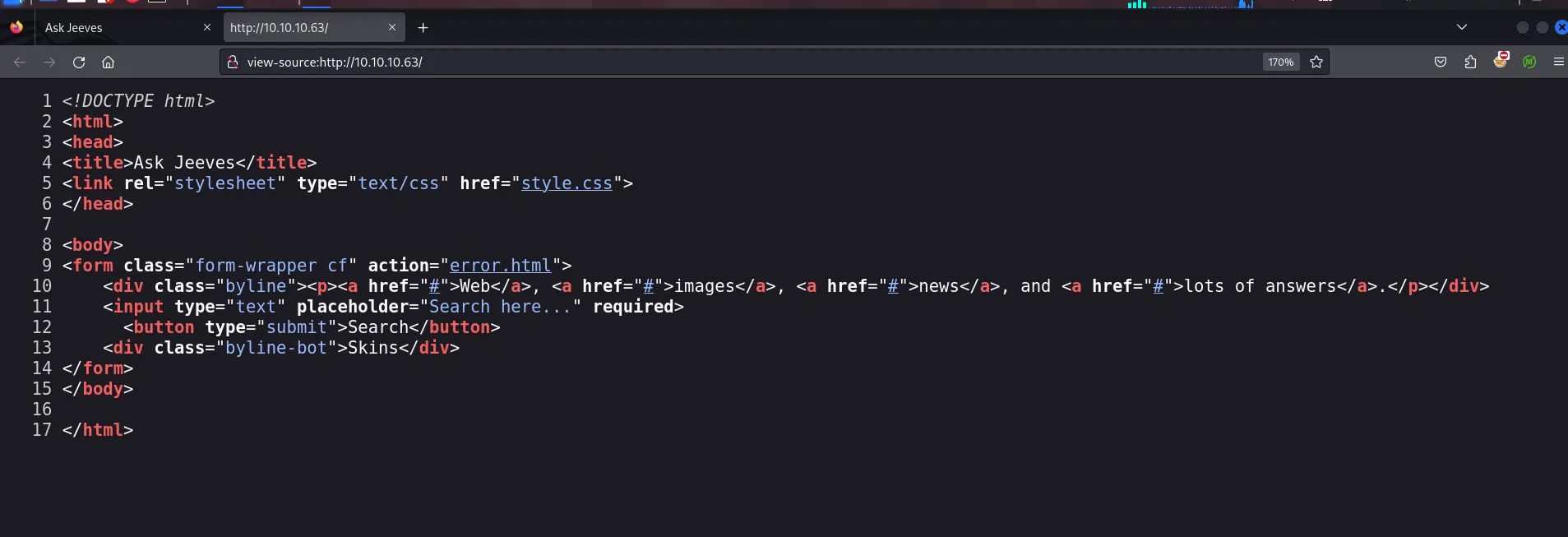This screenshot has width=1568, height=537.
Task: Click the closing head tag on line 6
Action: point(98,204)
